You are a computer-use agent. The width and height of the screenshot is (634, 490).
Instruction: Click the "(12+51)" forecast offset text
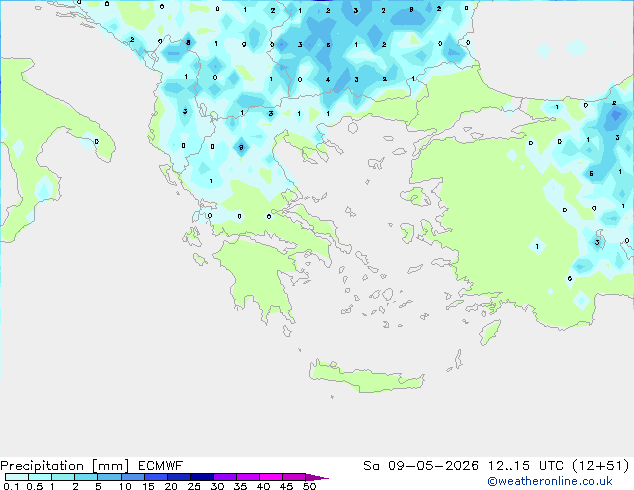[601, 466]
